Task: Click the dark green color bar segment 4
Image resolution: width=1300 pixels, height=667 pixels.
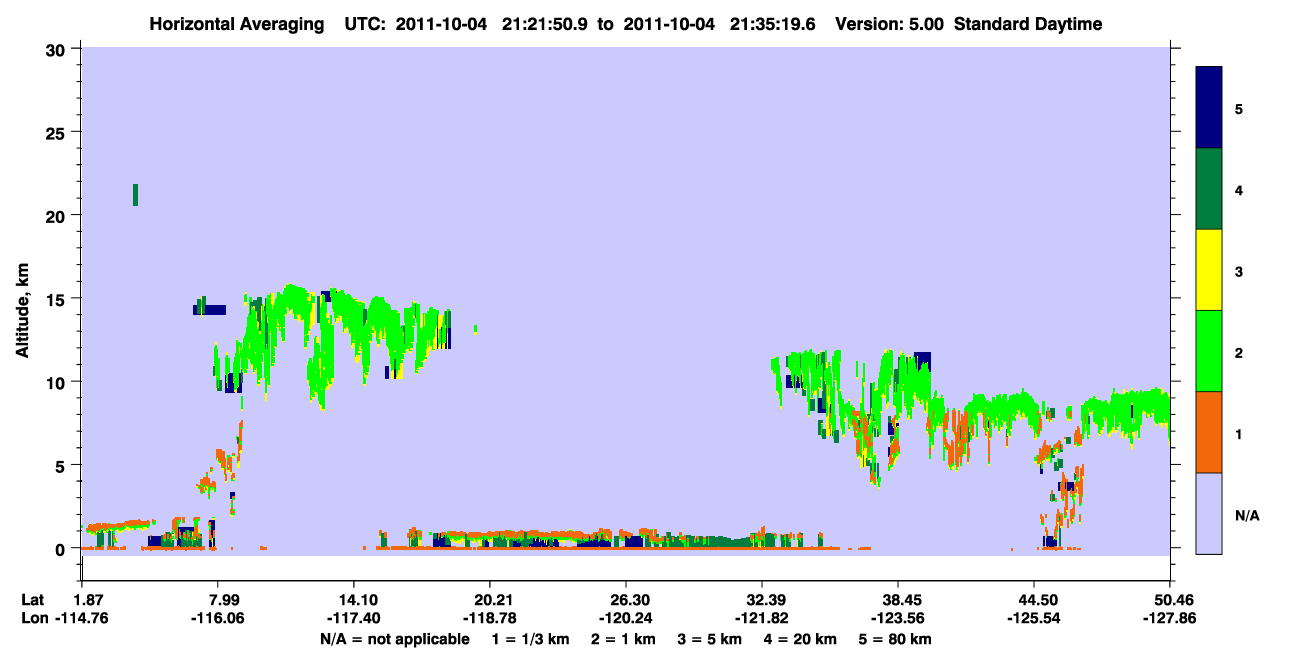Action: (1209, 189)
